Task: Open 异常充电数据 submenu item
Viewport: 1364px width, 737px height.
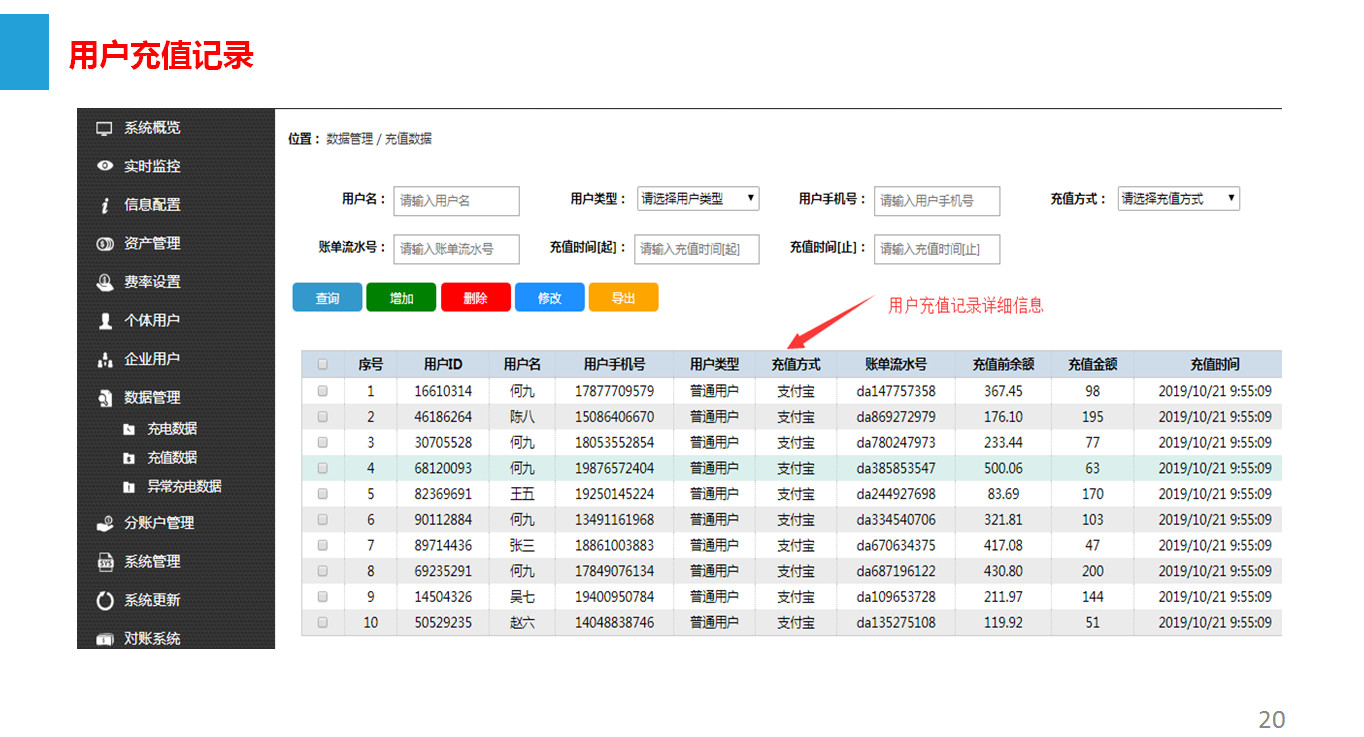Action: pyautogui.click(x=184, y=487)
